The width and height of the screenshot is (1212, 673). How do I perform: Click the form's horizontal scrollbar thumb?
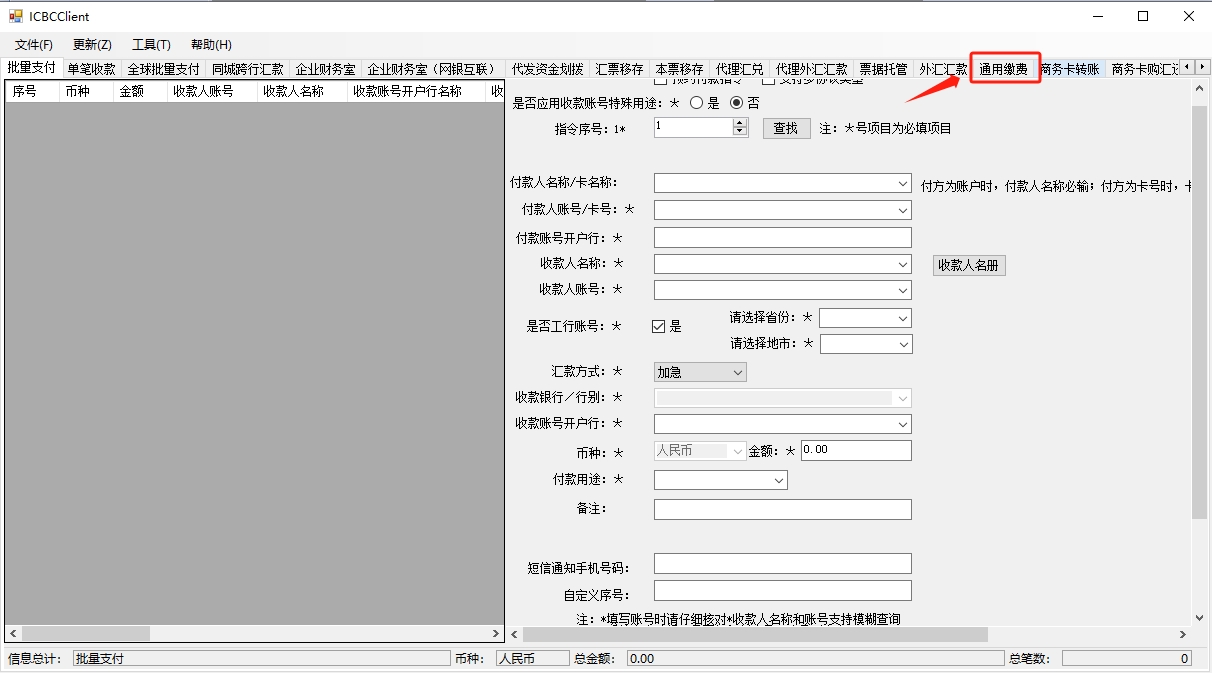(x=755, y=634)
